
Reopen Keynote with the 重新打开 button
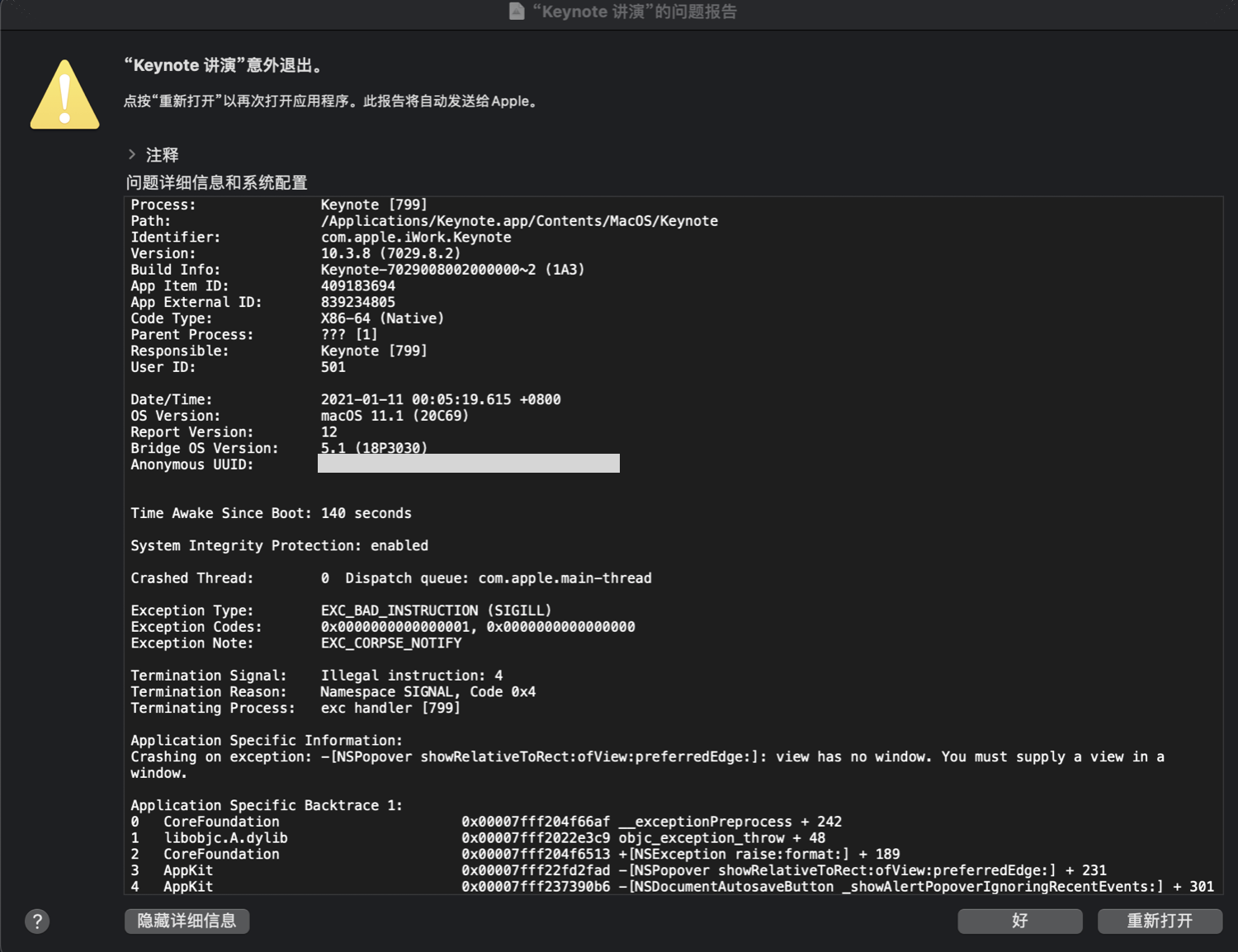click(x=1160, y=921)
